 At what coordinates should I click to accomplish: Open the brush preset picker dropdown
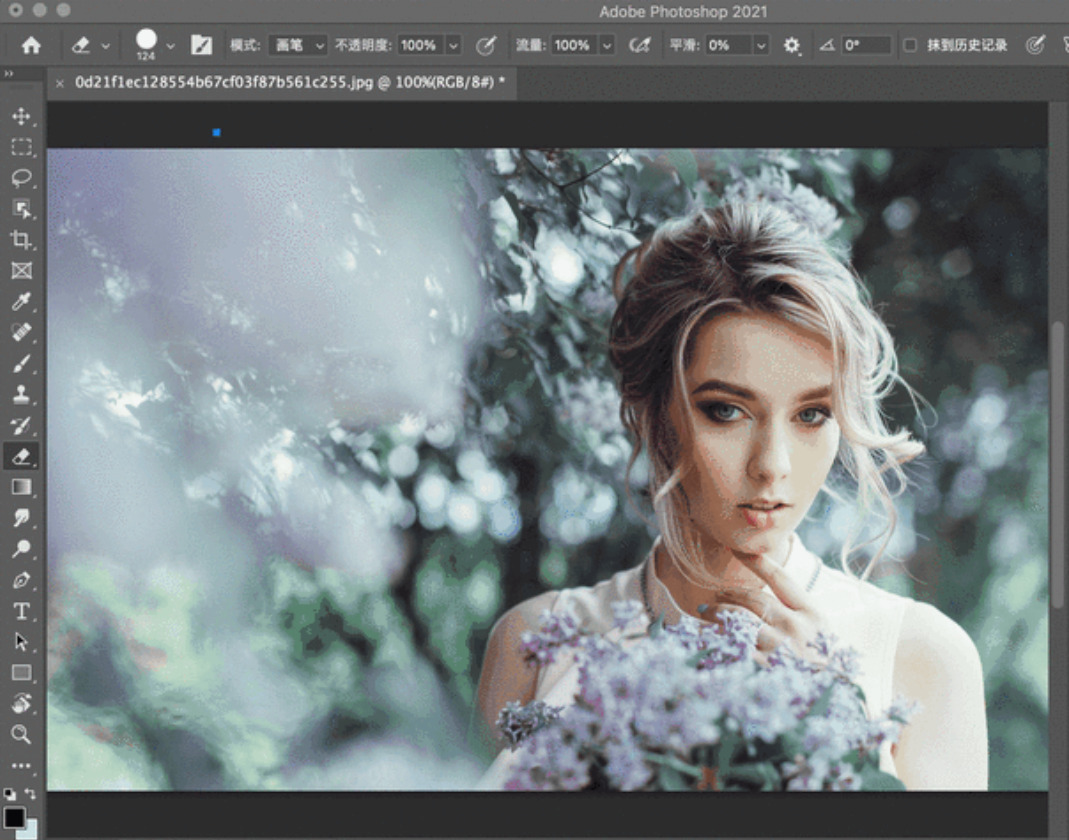[x=170, y=46]
